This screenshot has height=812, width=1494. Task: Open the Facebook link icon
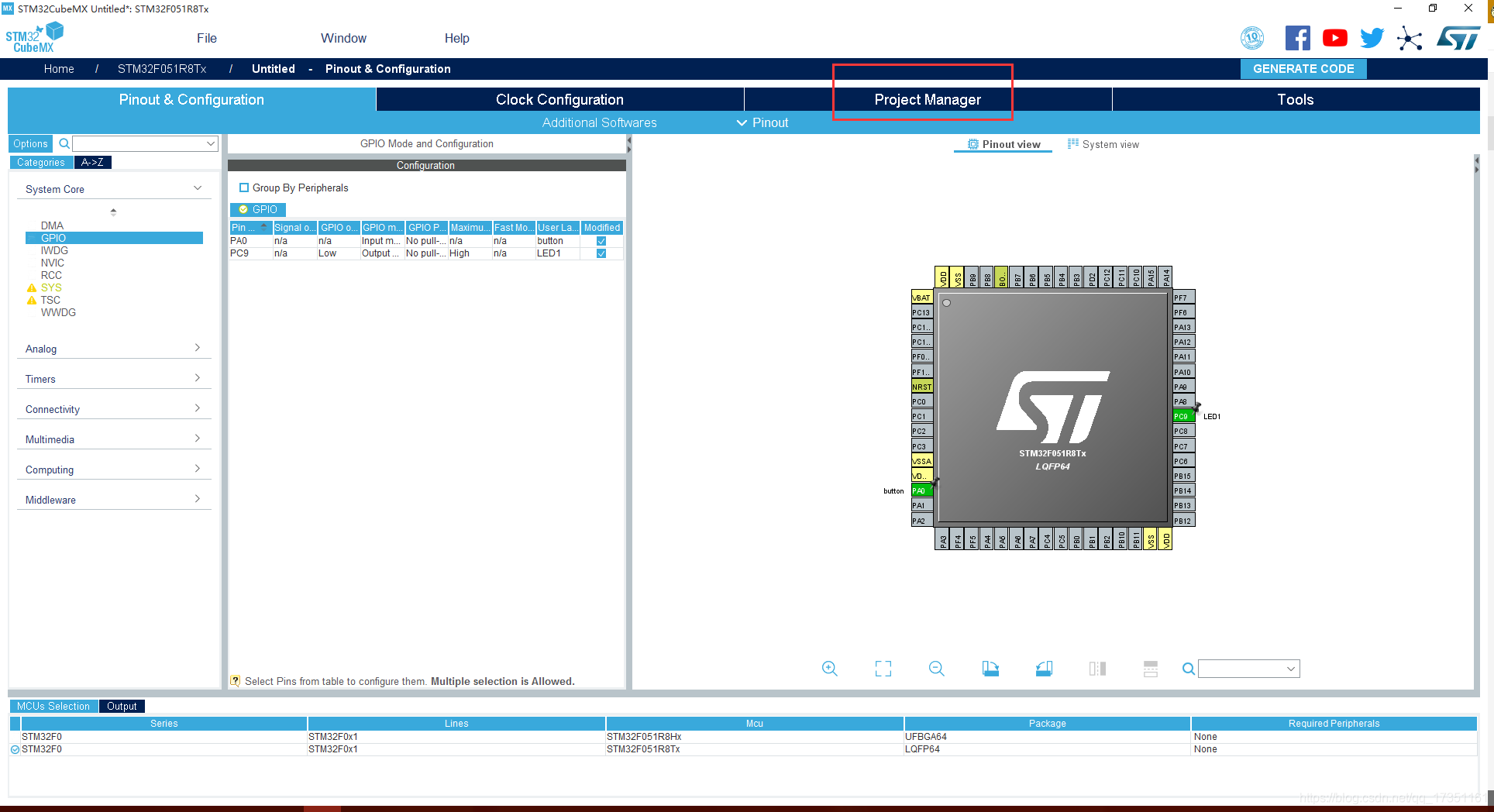pyautogui.click(x=1297, y=38)
